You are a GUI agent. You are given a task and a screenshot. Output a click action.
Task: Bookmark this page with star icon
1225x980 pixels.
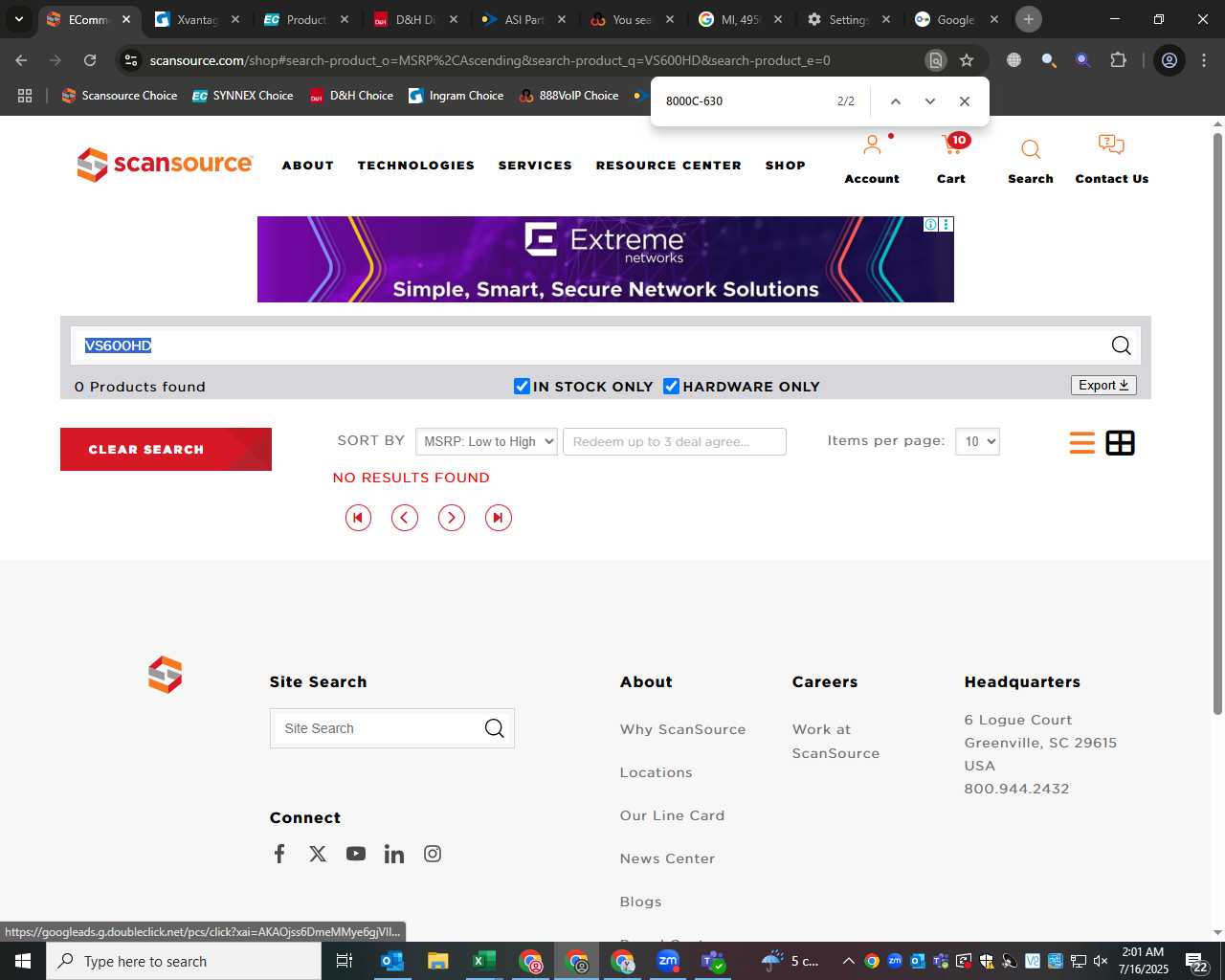click(x=967, y=60)
